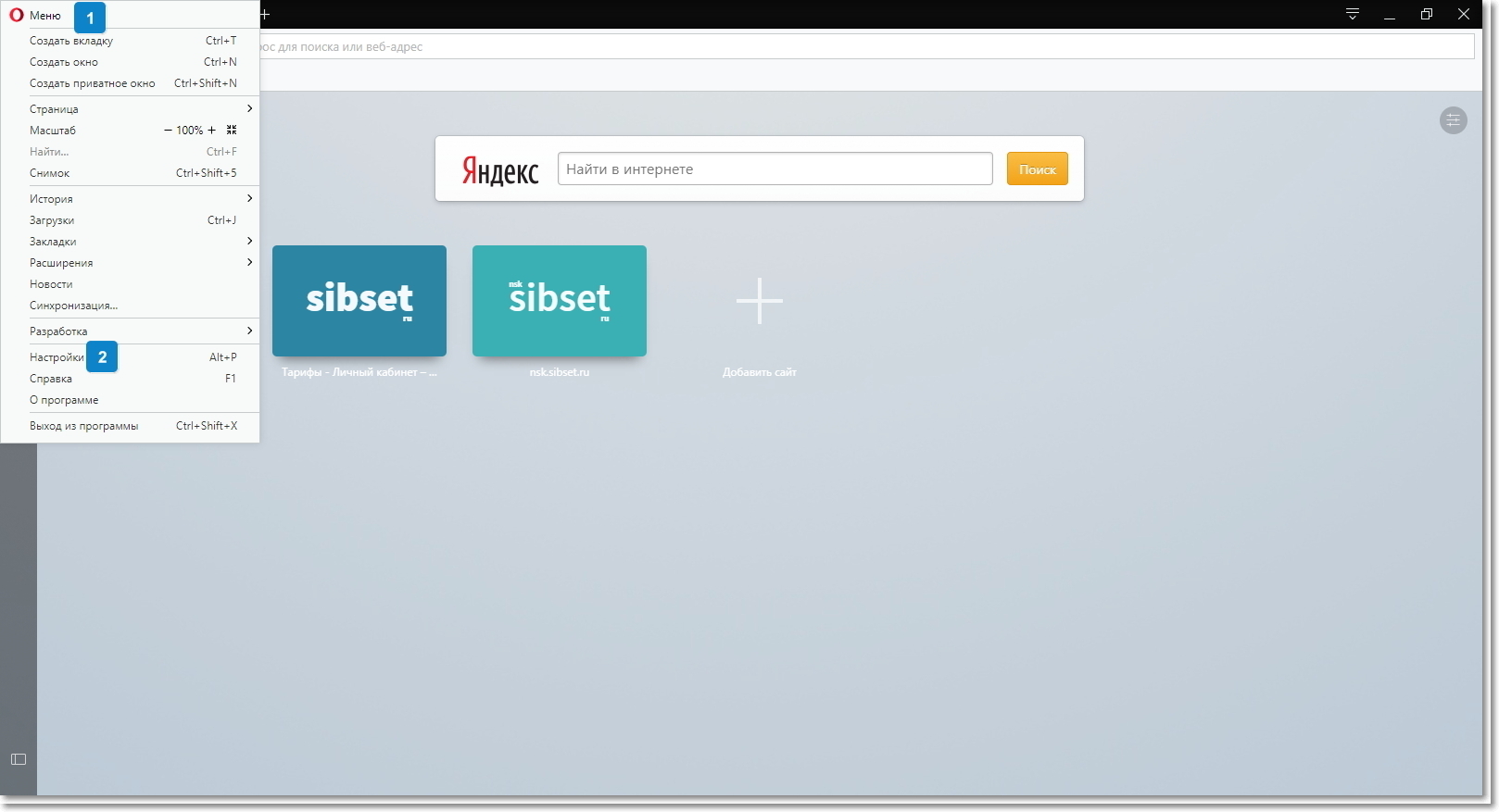Click the zoom out minus icon
The image size is (1499, 812).
click(x=168, y=131)
